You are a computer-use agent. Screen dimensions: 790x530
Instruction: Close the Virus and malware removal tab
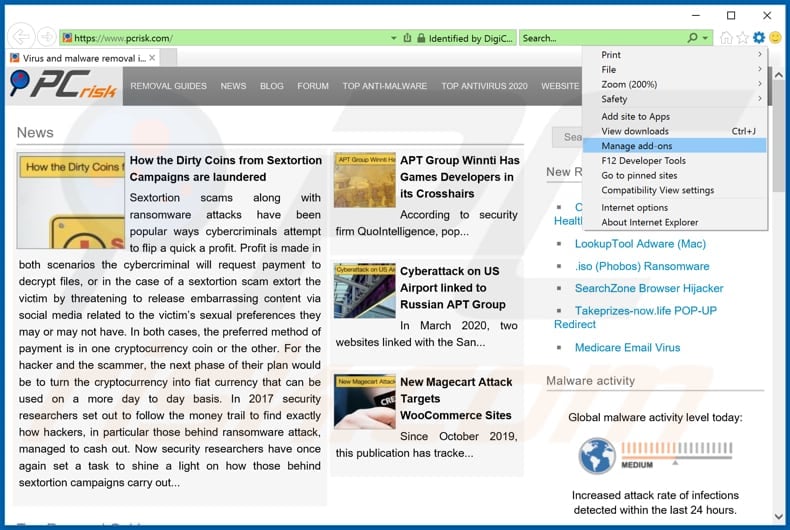[152, 58]
